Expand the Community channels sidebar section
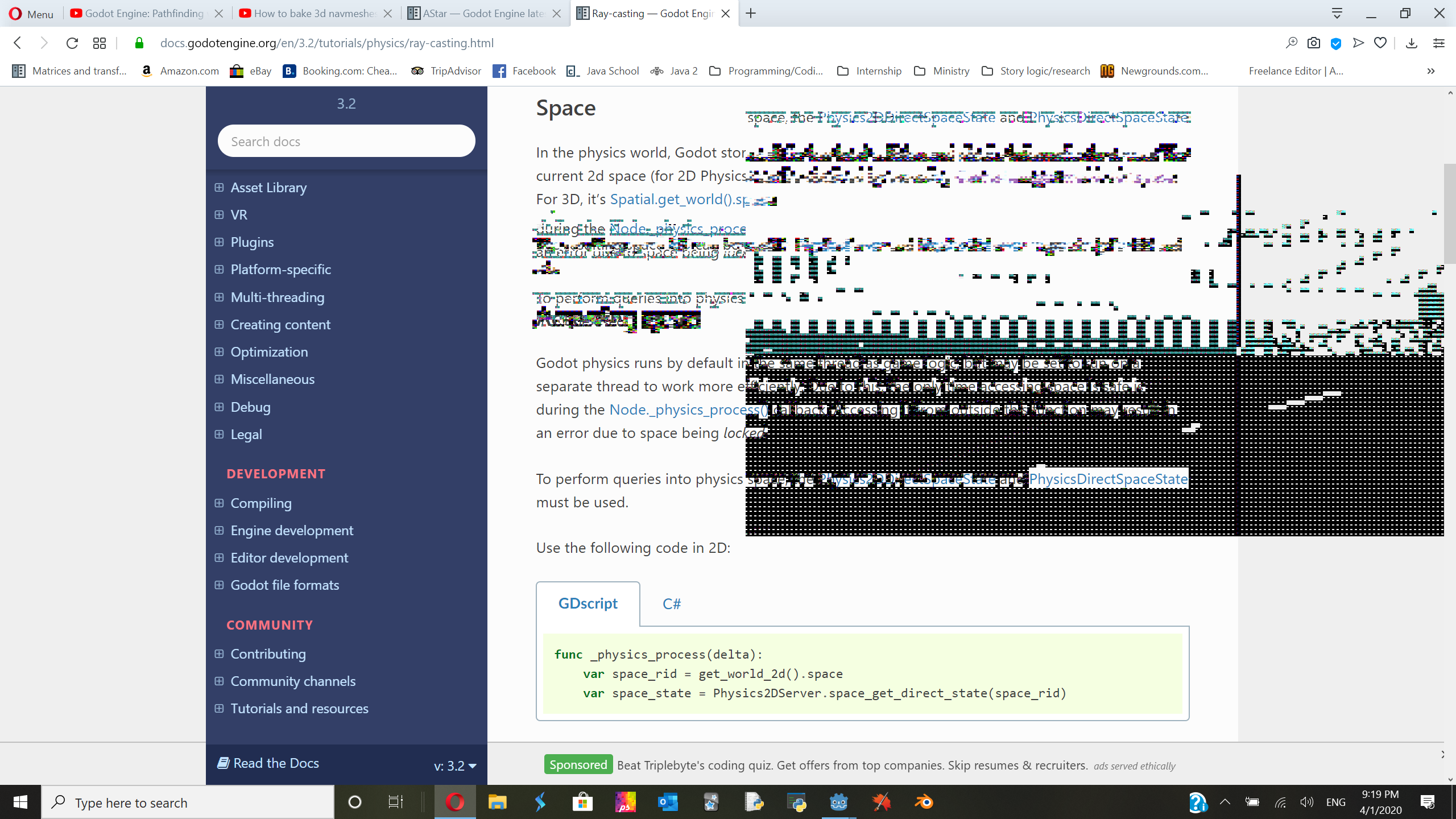The height and width of the screenshot is (819, 1456). click(219, 681)
